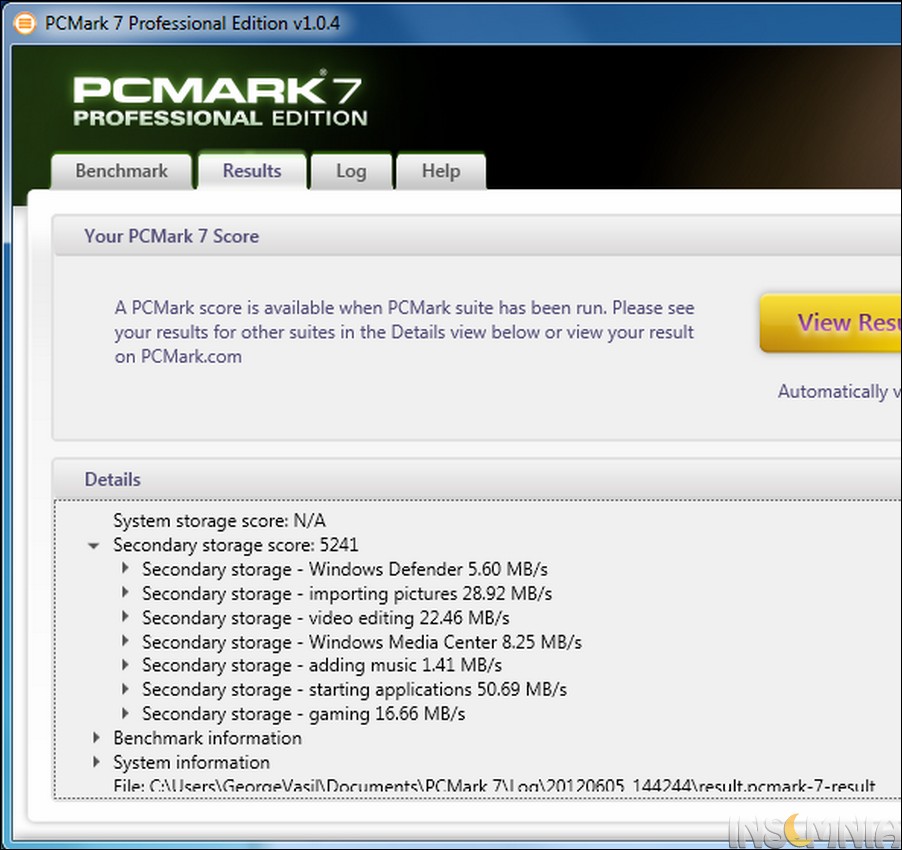Switch to the Benchmark tab
This screenshot has width=902, height=850.
click(x=121, y=171)
